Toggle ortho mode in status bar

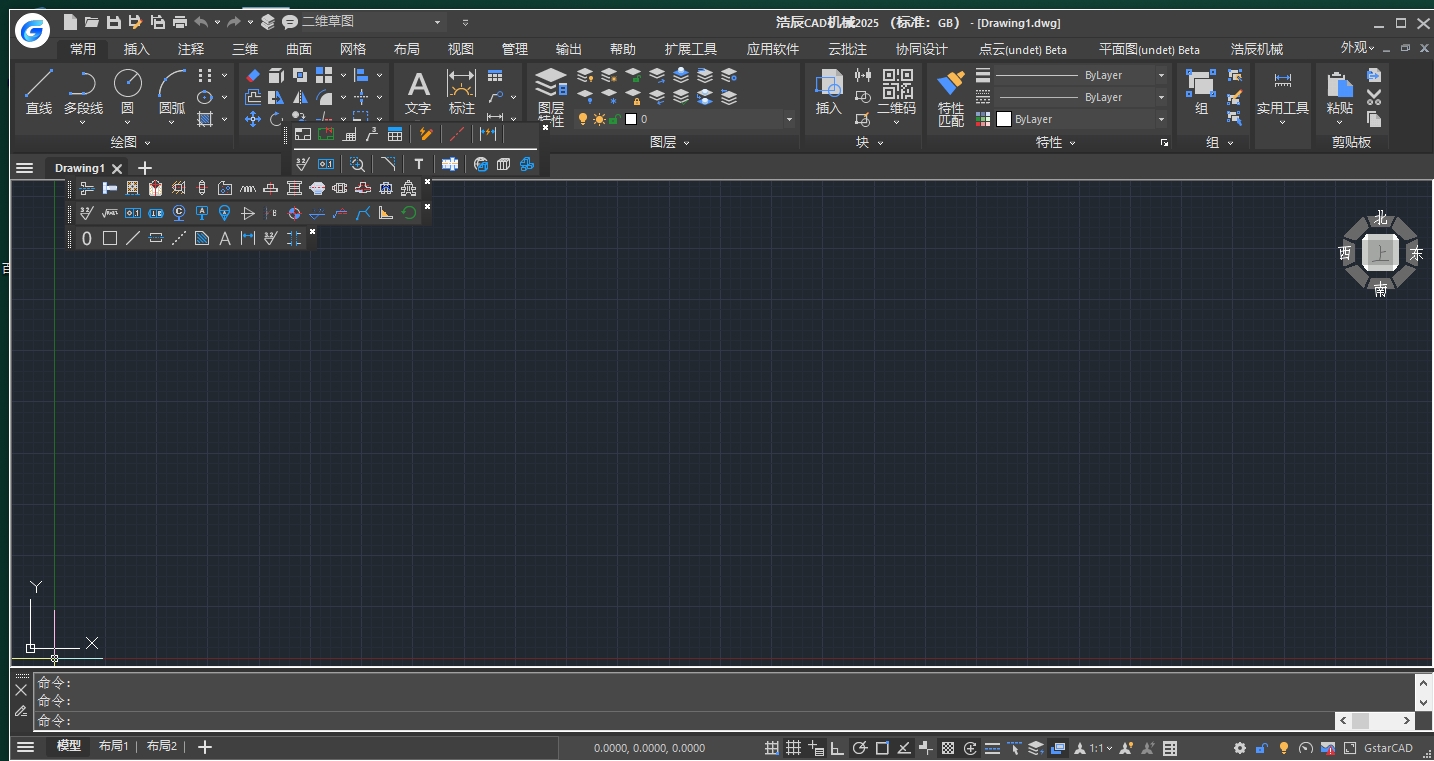[838, 748]
